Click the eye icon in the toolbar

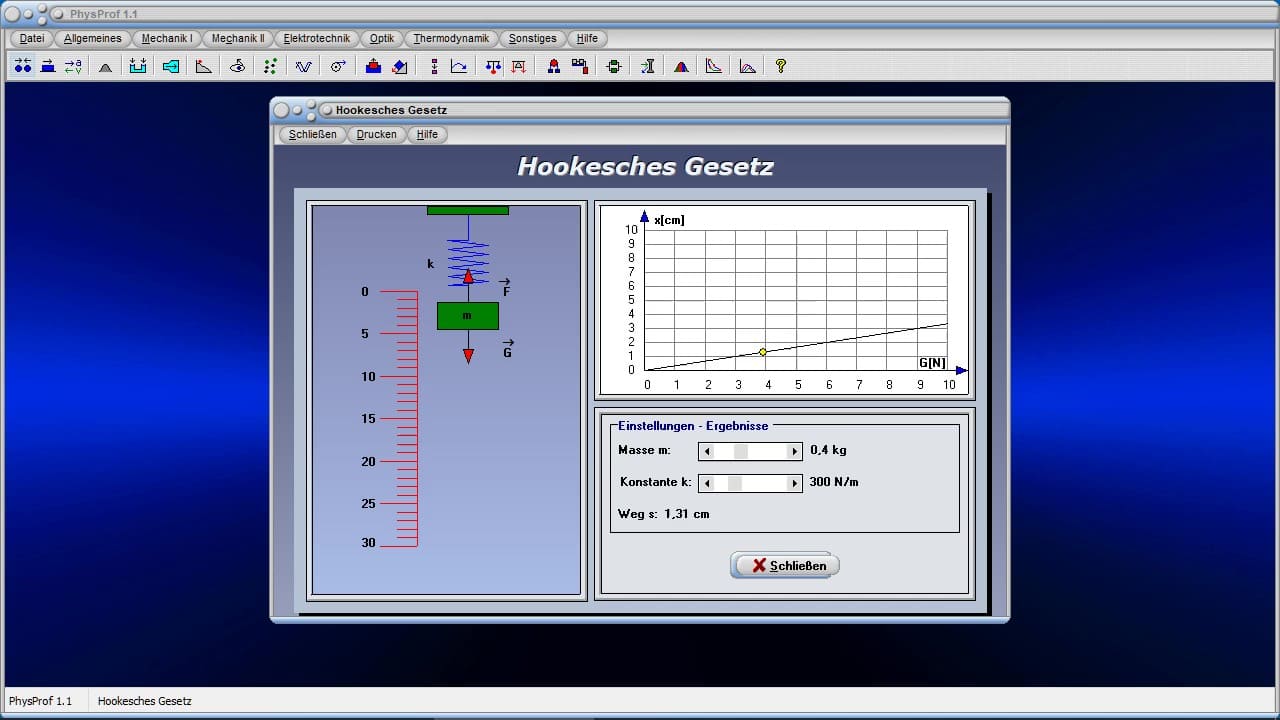pos(237,66)
